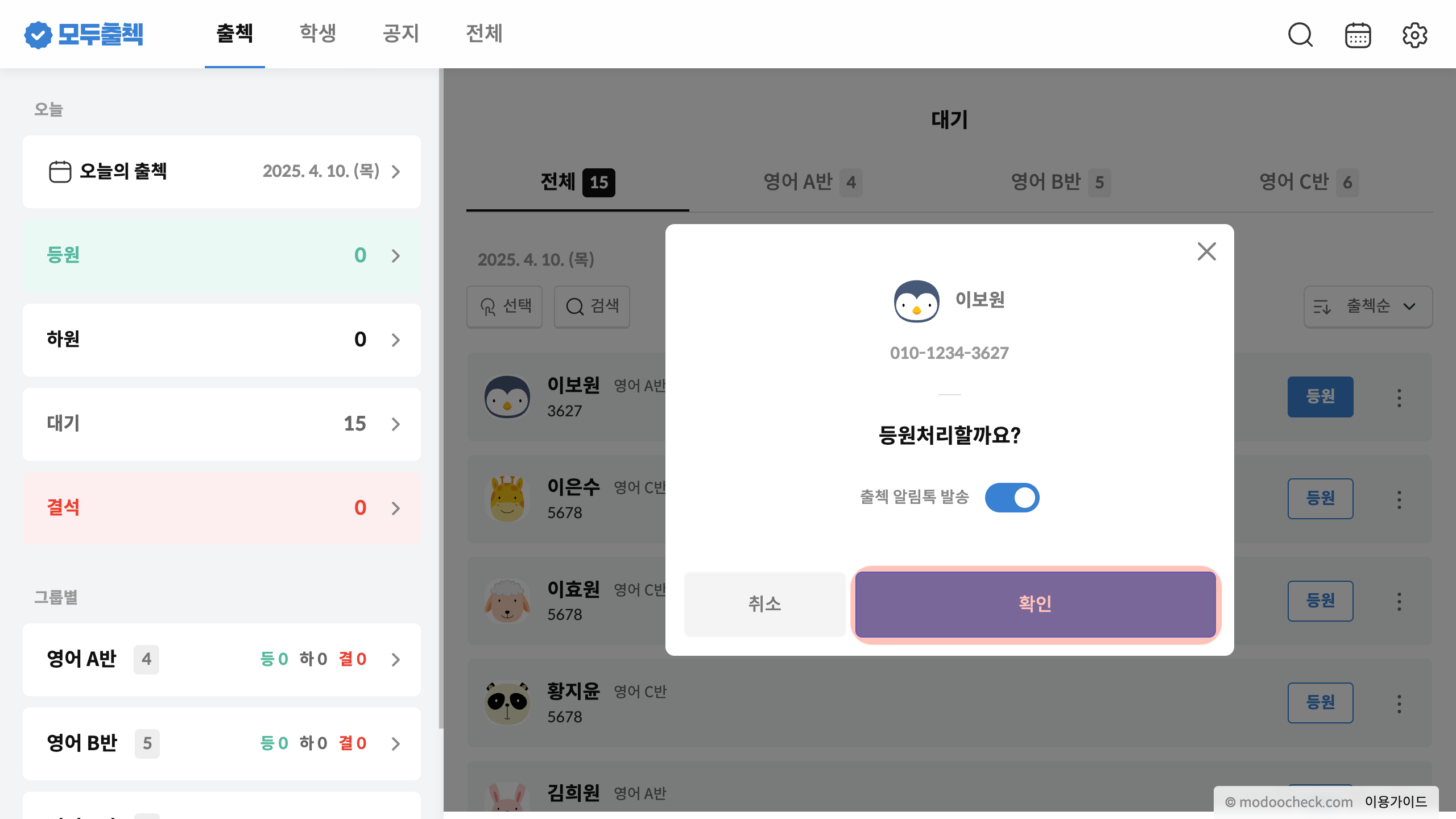Open more options for 황지윤 row
The width and height of the screenshot is (1456, 819).
point(1399,704)
